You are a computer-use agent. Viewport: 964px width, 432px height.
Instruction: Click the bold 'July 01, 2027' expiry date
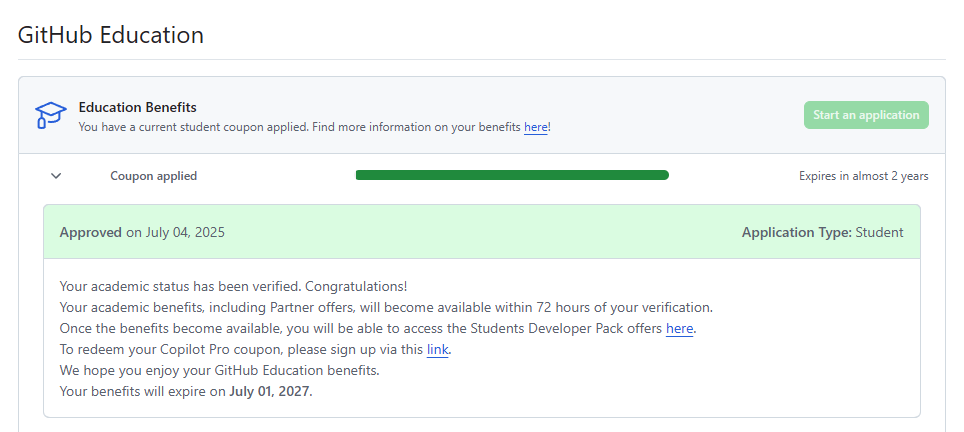click(x=270, y=391)
